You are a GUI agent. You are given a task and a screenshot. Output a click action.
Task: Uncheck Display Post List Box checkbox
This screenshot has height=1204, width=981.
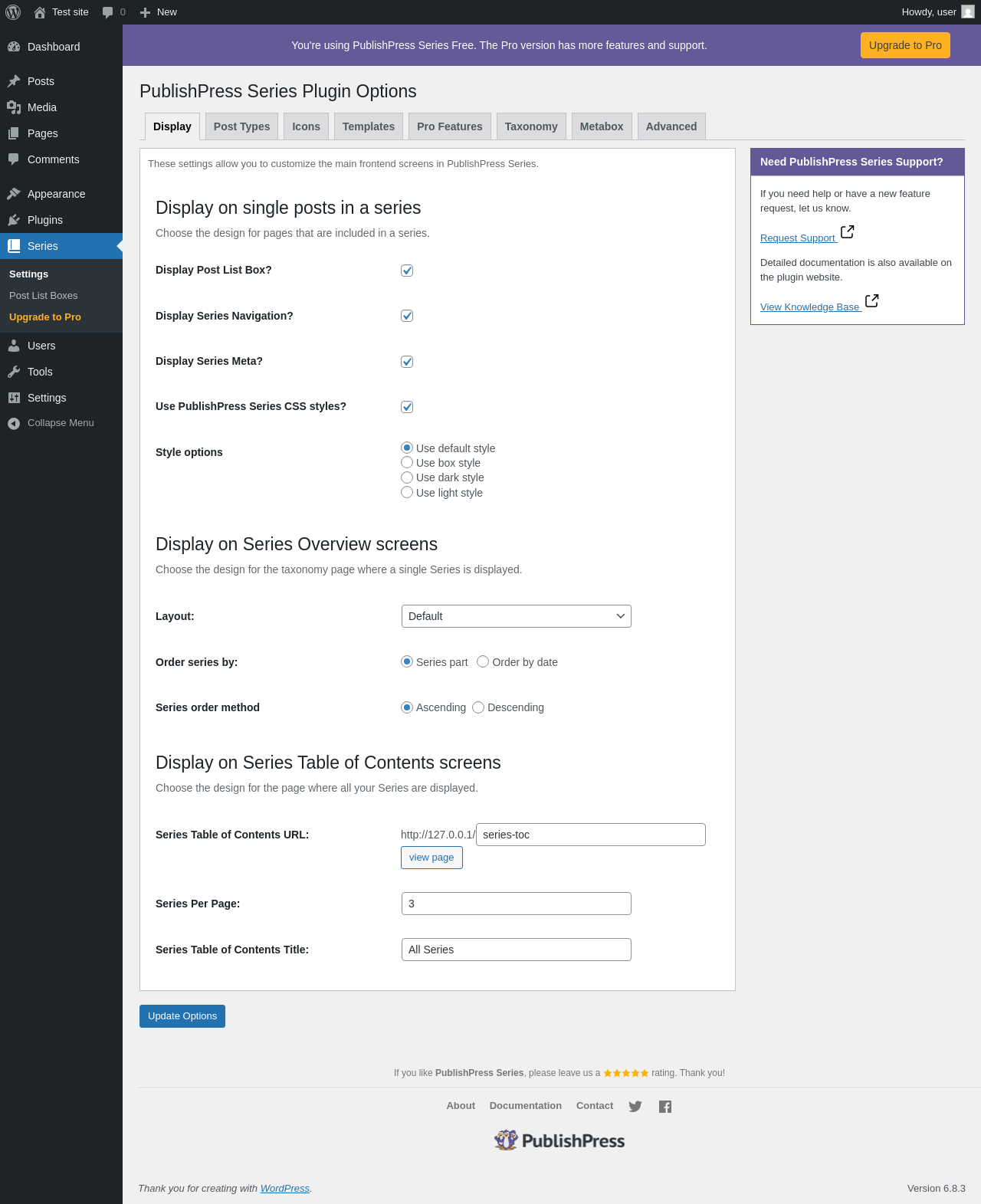pos(407,271)
